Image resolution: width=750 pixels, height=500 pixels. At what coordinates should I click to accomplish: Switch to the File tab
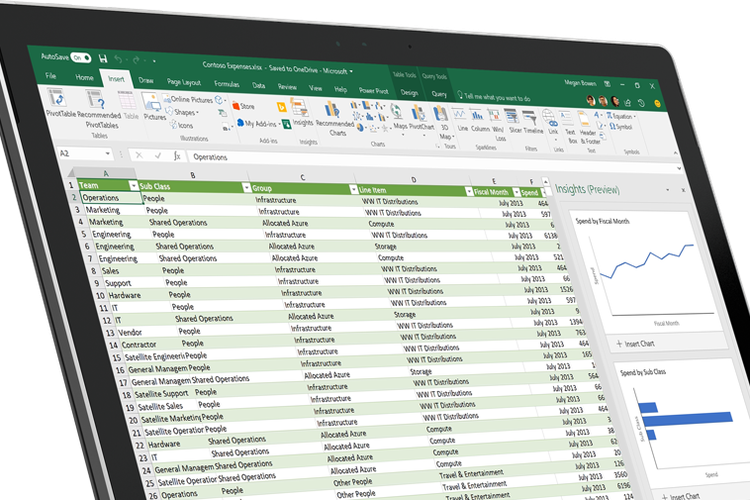tap(51, 76)
